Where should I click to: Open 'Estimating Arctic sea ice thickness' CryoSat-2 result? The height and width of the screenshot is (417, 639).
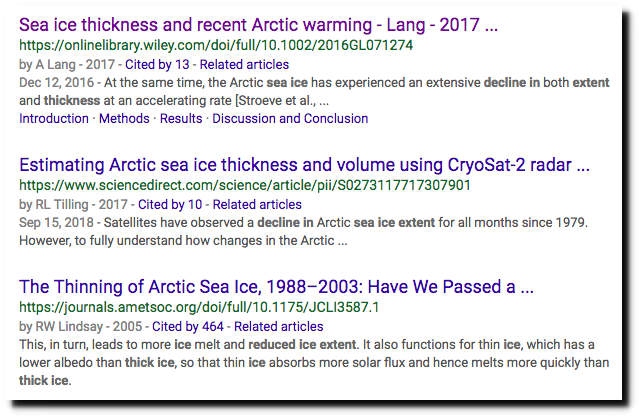pos(304,165)
